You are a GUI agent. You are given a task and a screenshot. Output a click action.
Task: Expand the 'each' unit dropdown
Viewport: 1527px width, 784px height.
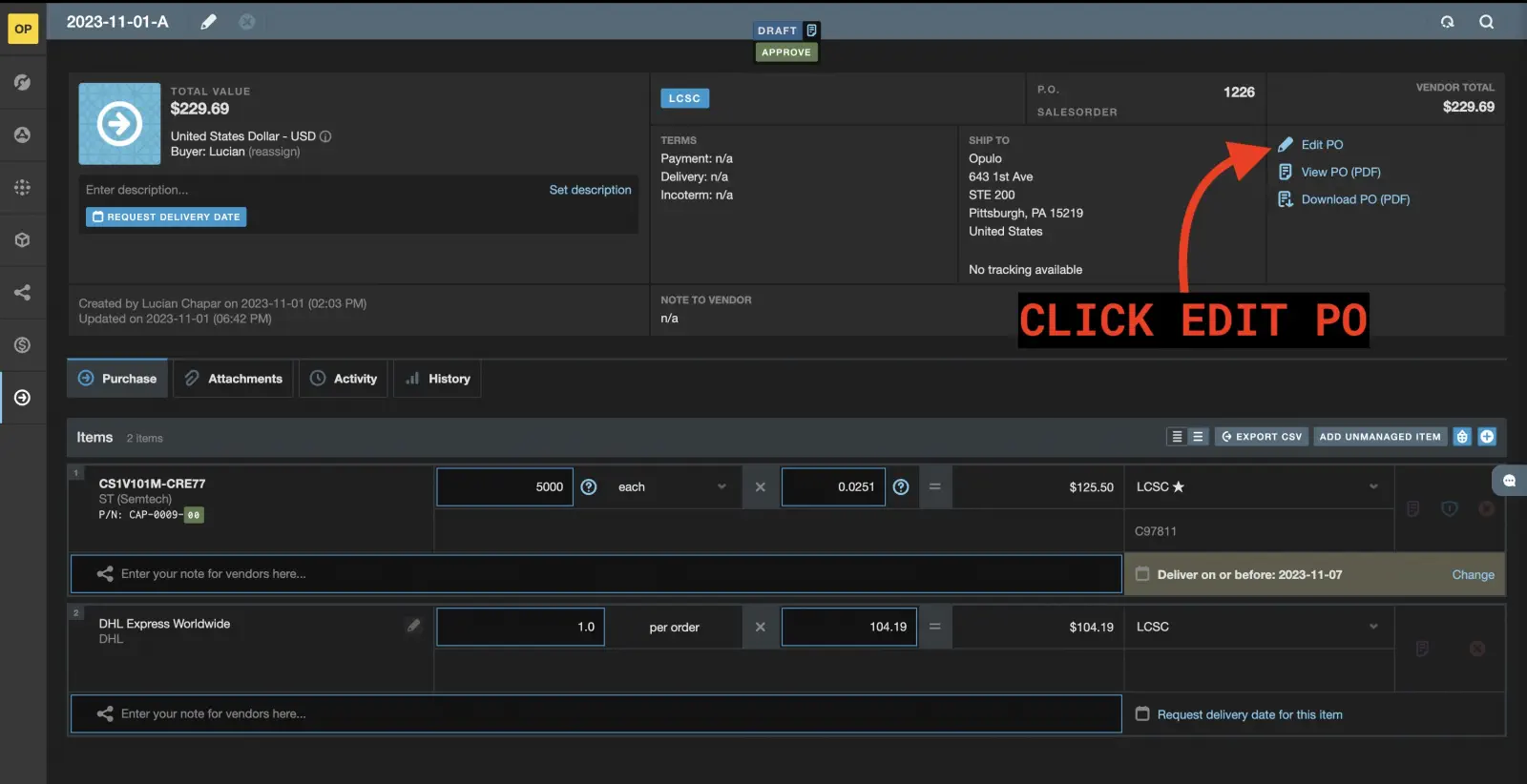(672, 487)
